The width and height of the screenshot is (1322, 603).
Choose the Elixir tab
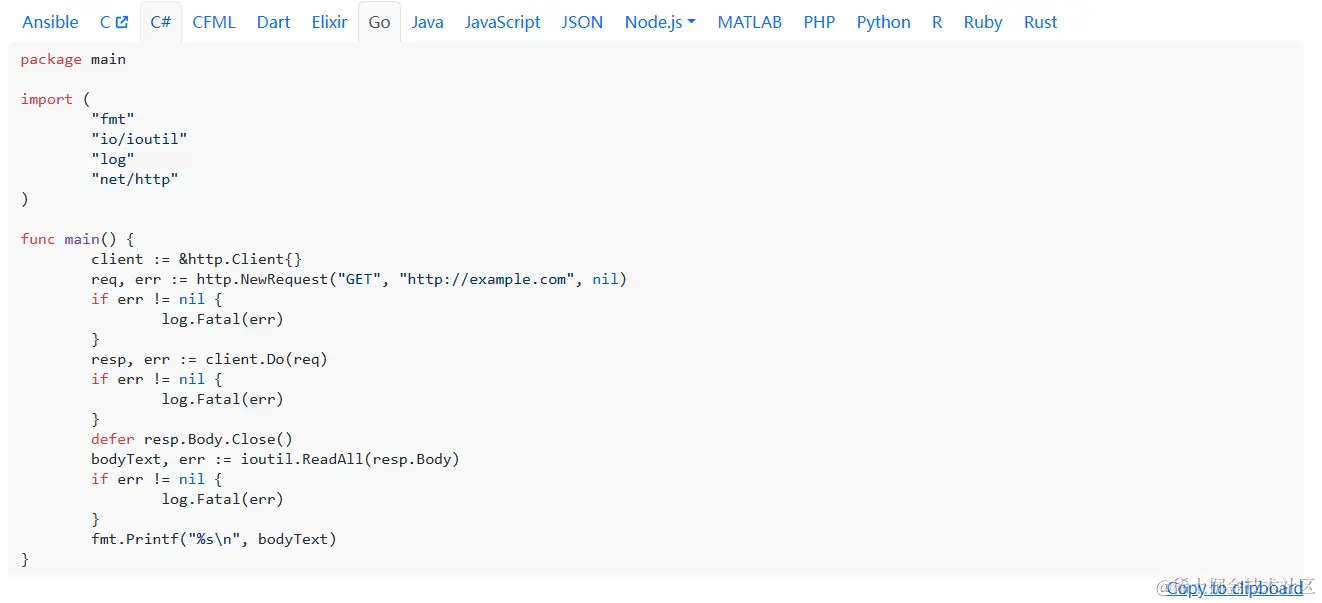click(x=329, y=22)
